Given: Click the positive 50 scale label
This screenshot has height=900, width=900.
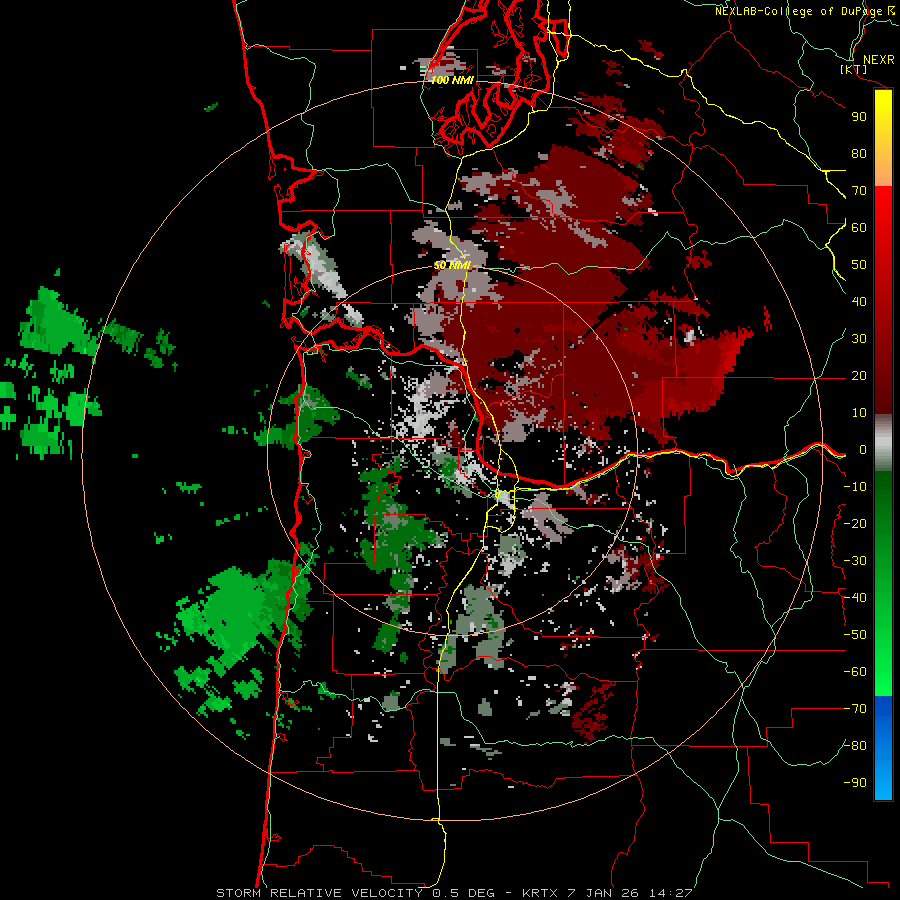Looking at the screenshot, I should [859, 265].
